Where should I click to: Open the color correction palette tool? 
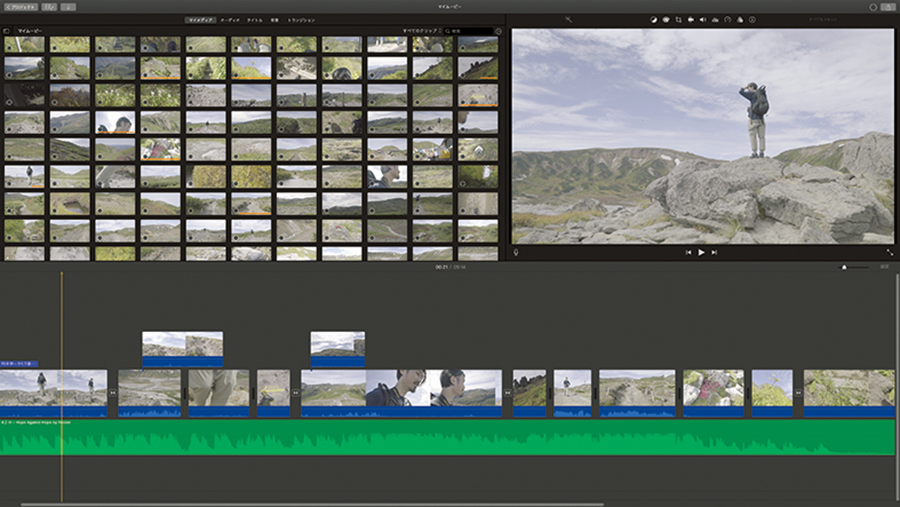tap(665, 19)
